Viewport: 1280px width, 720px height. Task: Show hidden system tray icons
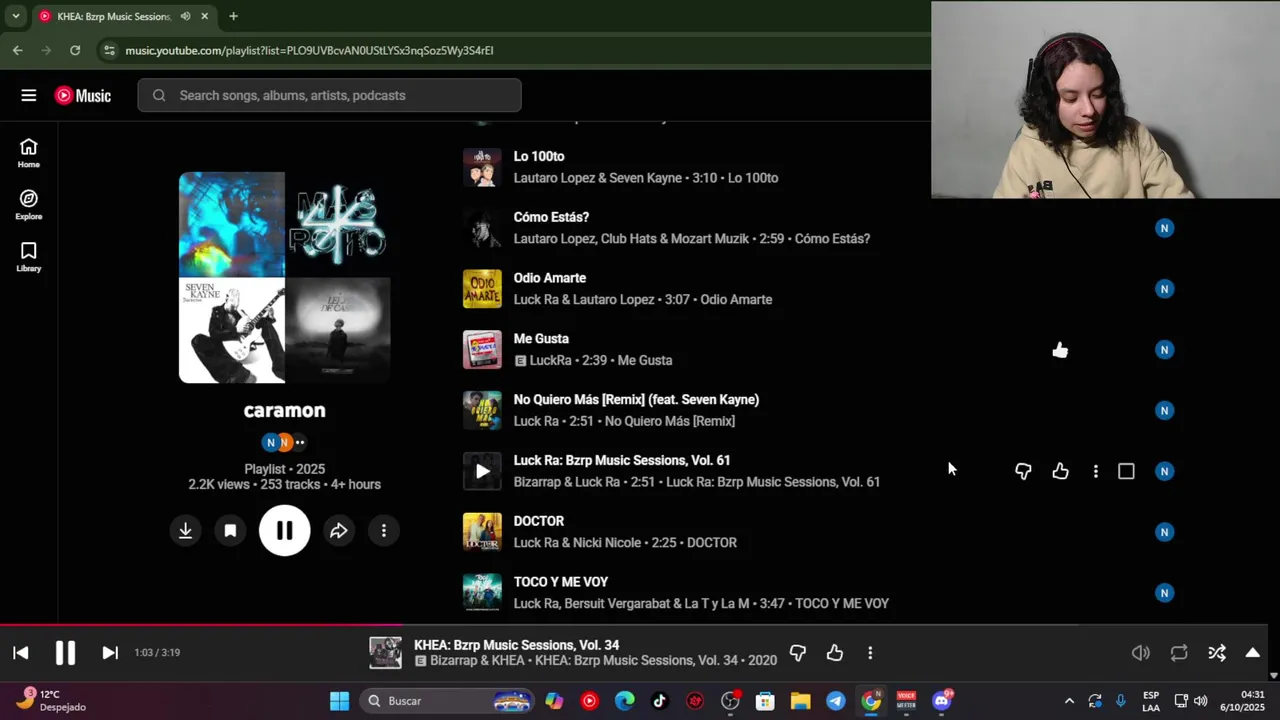click(1069, 701)
